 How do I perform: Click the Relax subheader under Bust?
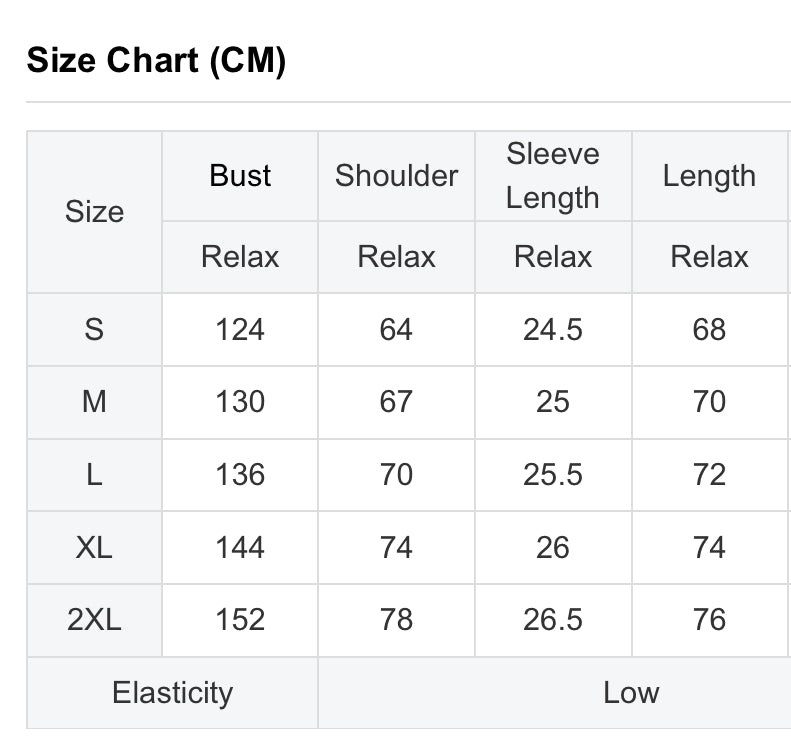[x=240, y=257]
